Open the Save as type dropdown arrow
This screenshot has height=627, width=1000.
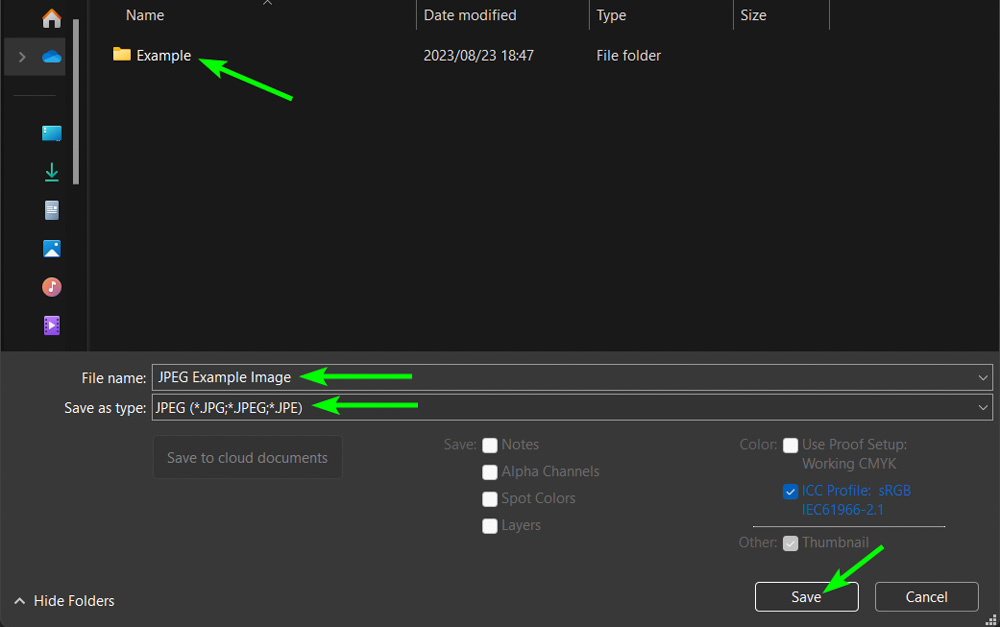(x=983, y=408)
